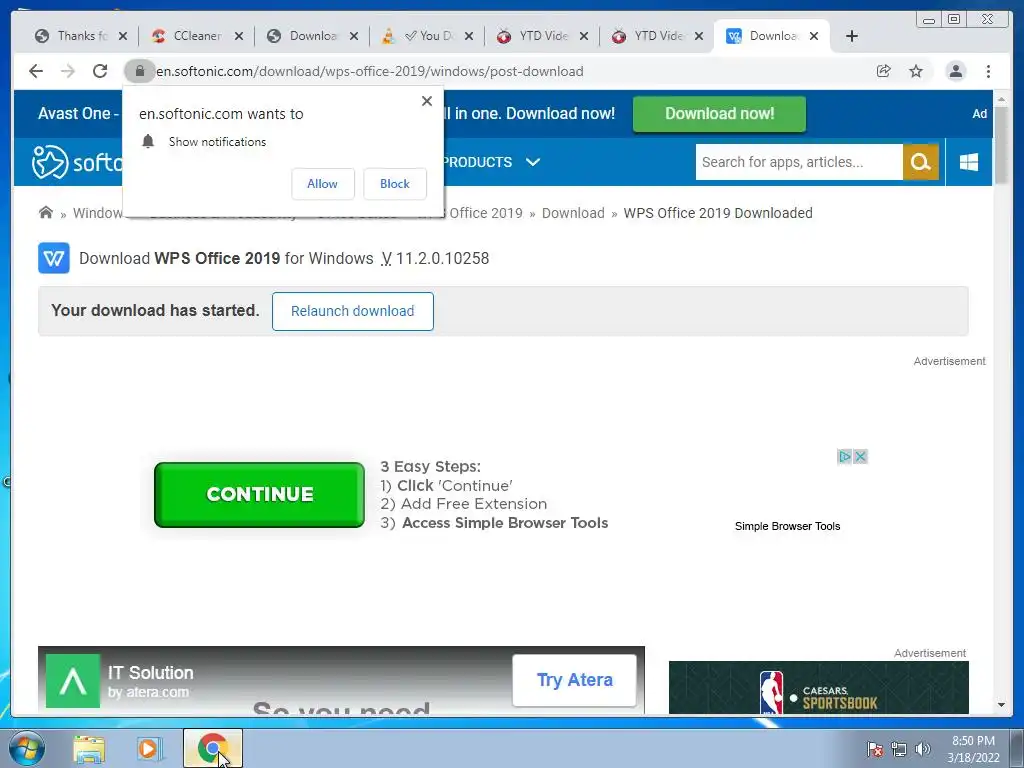The width and height of the screenshot is (1024, 768).
Task: Close the CCleaner tab
Action: (x=239, y=37)
